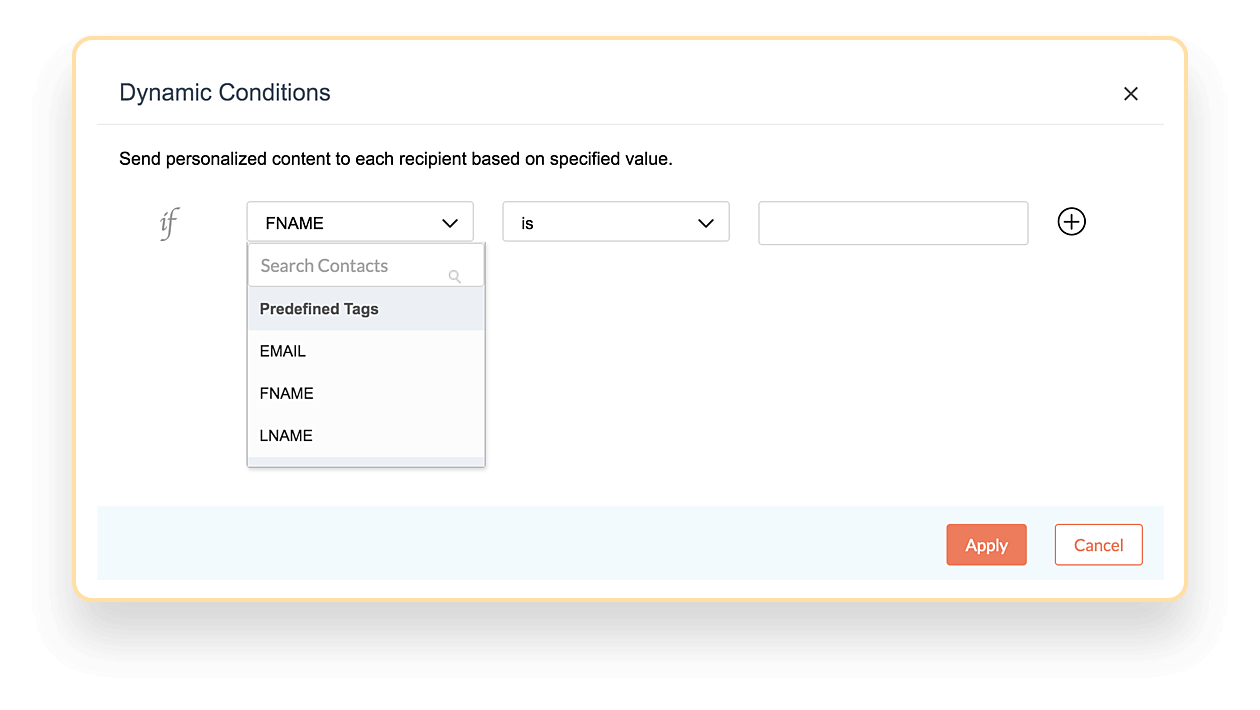Pick LNAME from Predefined Tags
The image size is (1260, 710).
pyautogui.click(x=286, y=435)
